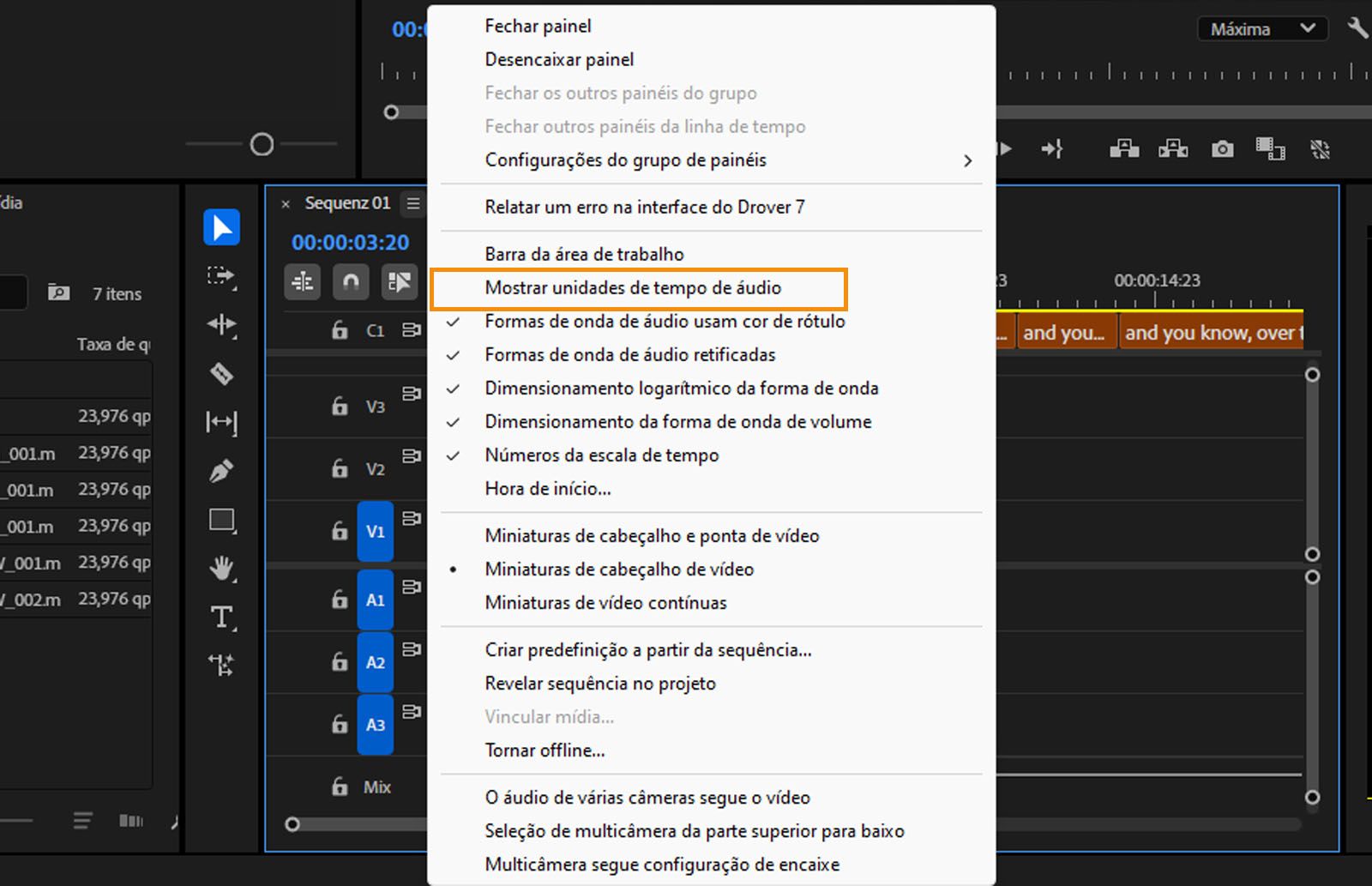The height and width of the screenshot is (886, 1372).
Task: Open the 'Máxima' resolution dropdown
Action: (1261, 28)
